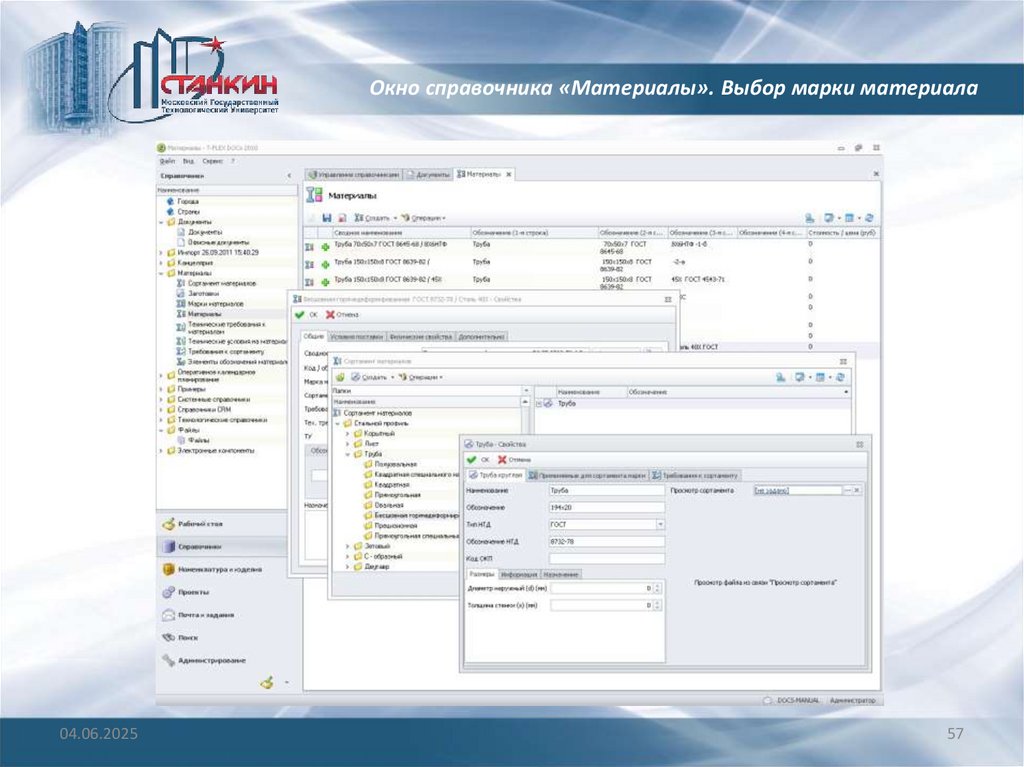Expand the Системные справочники folder
The height and width of the screenshot is (767, 1024).
[161, 399]
